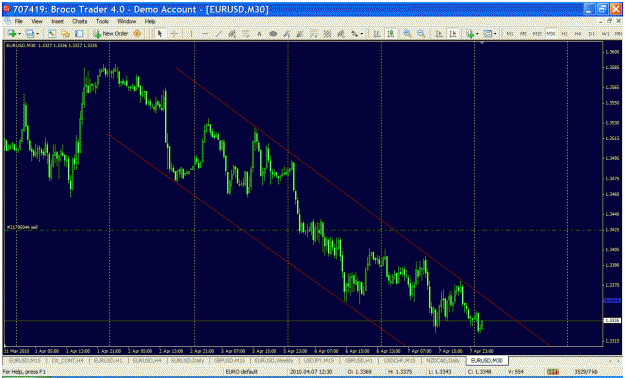Select the H4 timeframe button

[x=578, y=34]
